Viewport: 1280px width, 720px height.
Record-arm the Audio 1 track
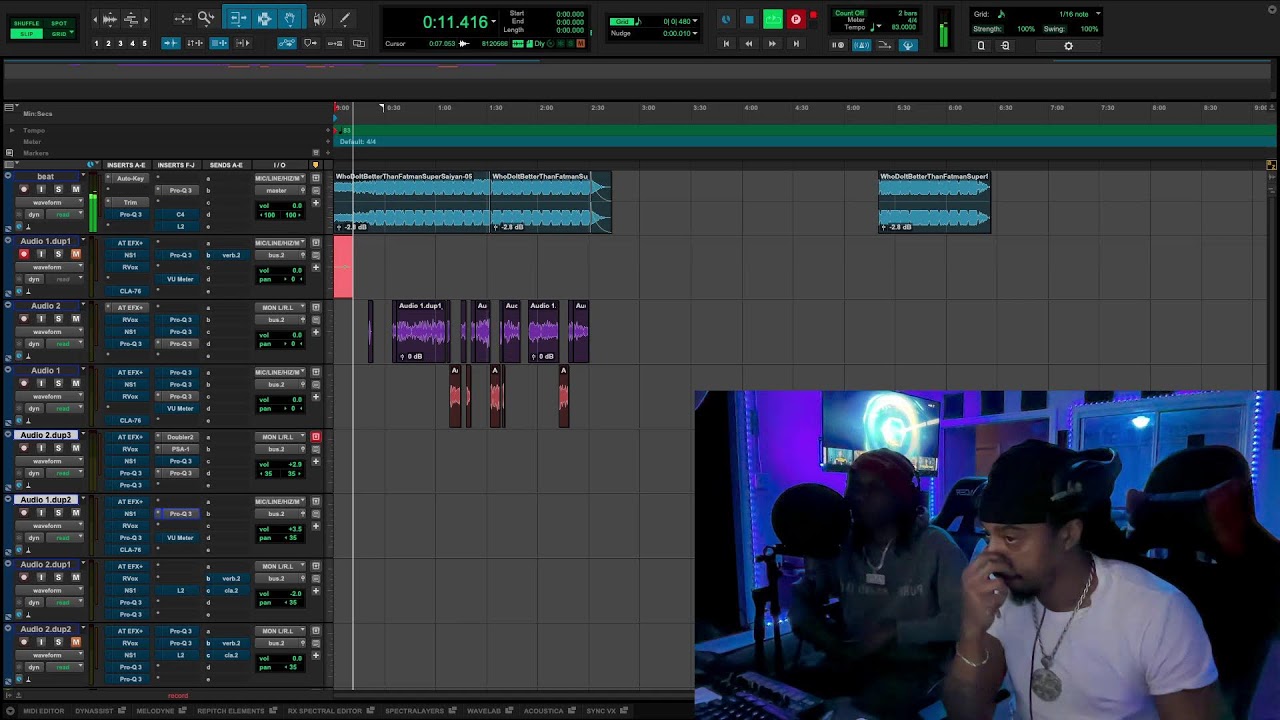coord(24,384)
